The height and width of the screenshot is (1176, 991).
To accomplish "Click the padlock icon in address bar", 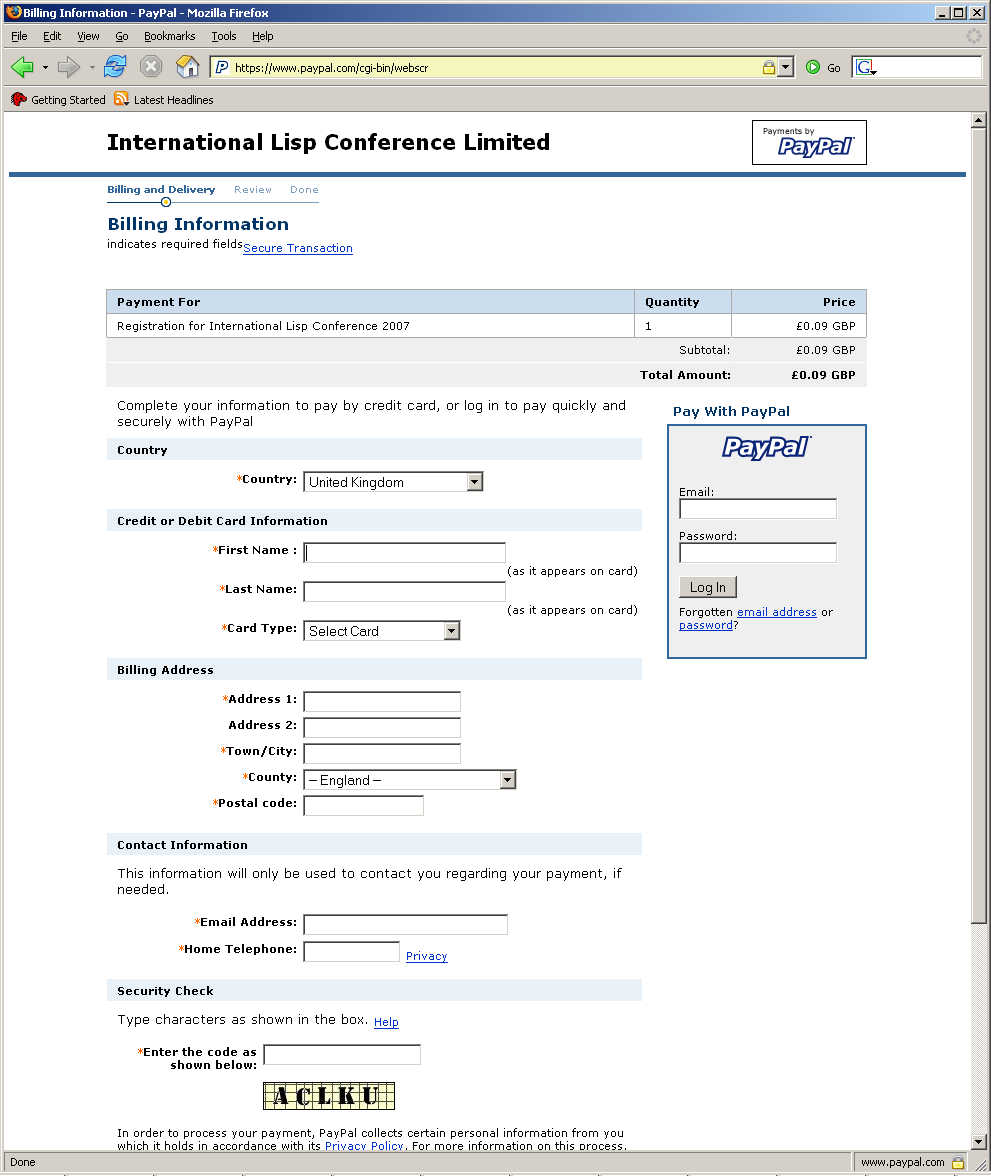I will (x=769, y=68).
